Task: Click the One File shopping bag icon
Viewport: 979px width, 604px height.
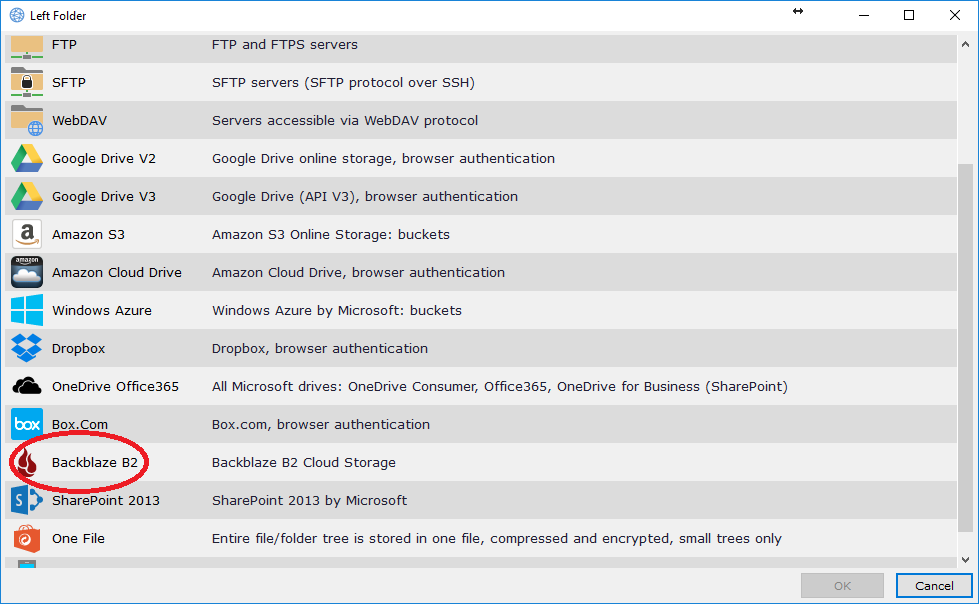Action: (27, 538)
